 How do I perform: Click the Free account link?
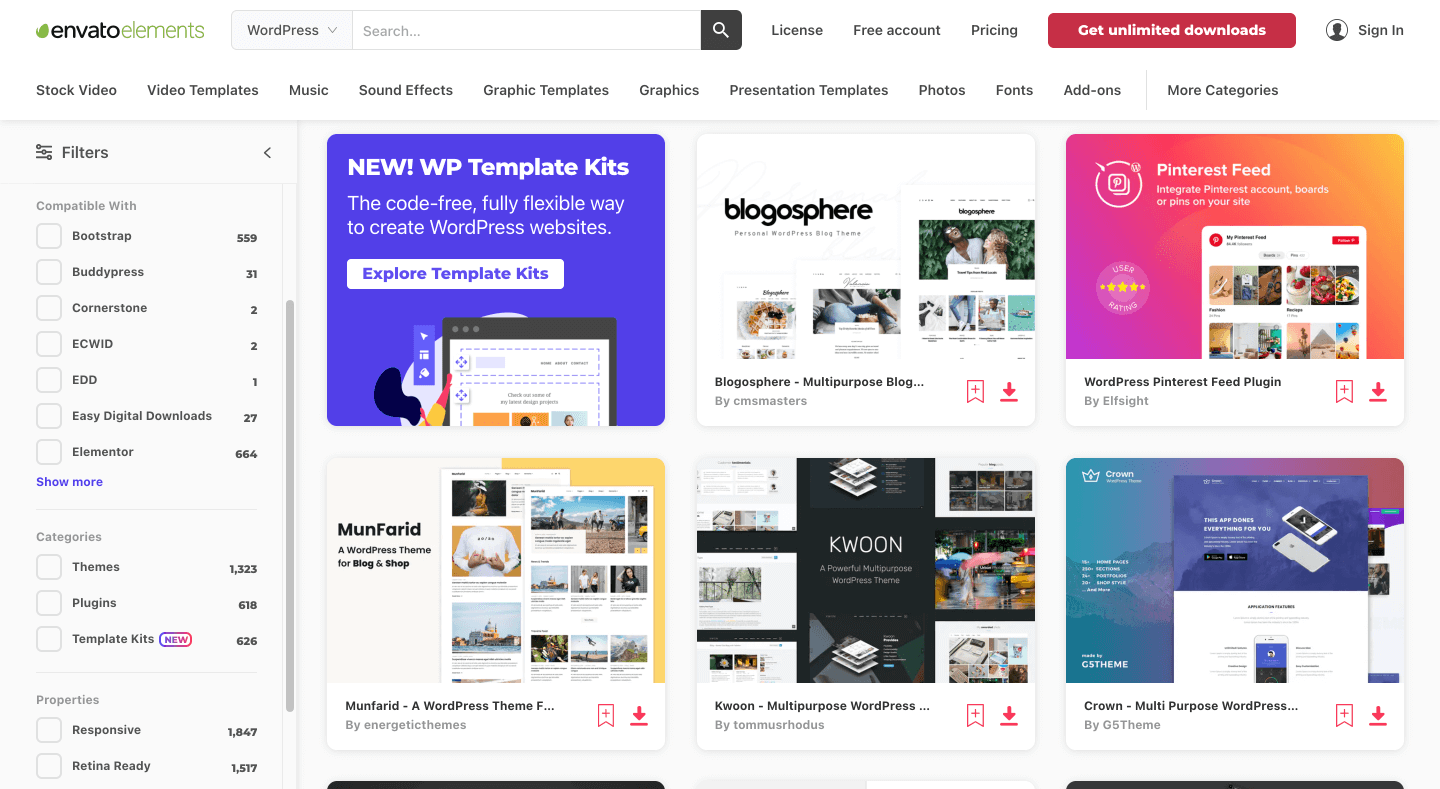pos(897,30)
